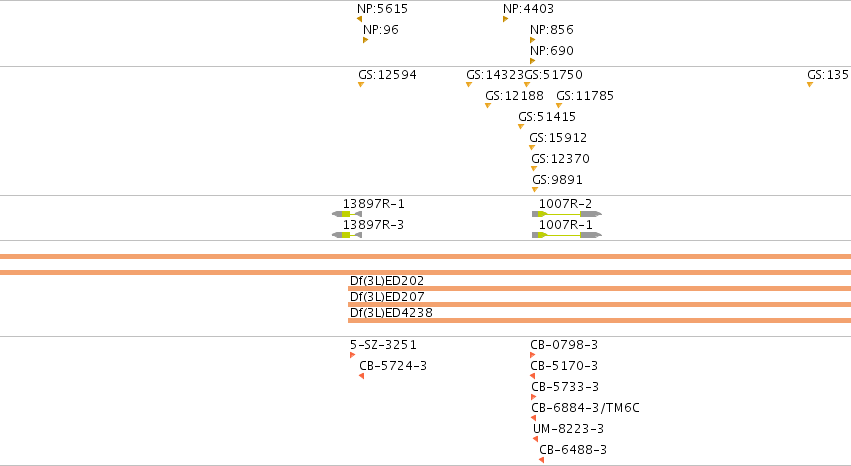Click the second unlabeled orange deficiency bar
The image size is (851, 466).
[426, 273]
